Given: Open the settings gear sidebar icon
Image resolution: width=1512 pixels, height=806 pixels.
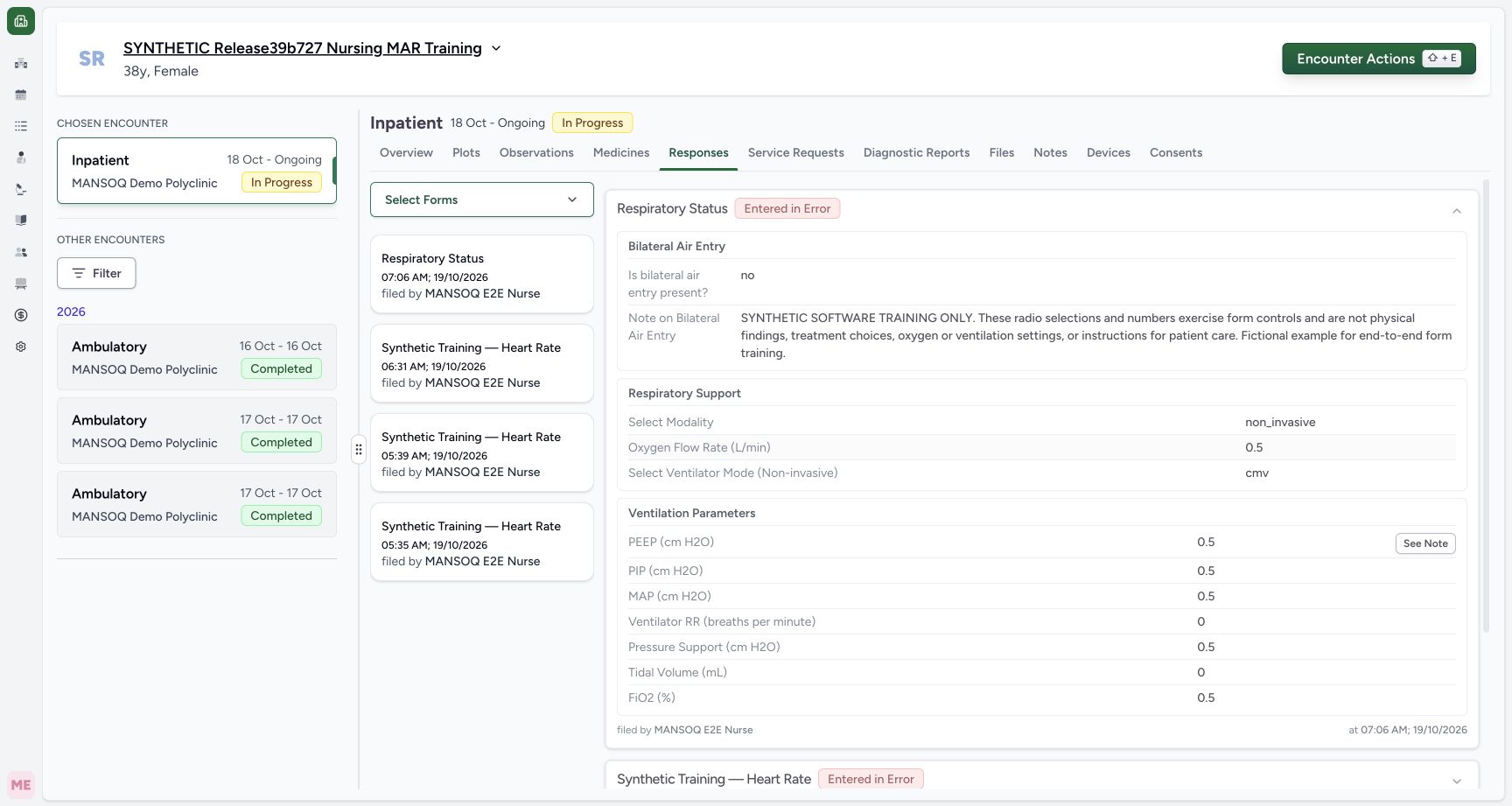Looking at the screenshot, I should click(x=21, y=347).
